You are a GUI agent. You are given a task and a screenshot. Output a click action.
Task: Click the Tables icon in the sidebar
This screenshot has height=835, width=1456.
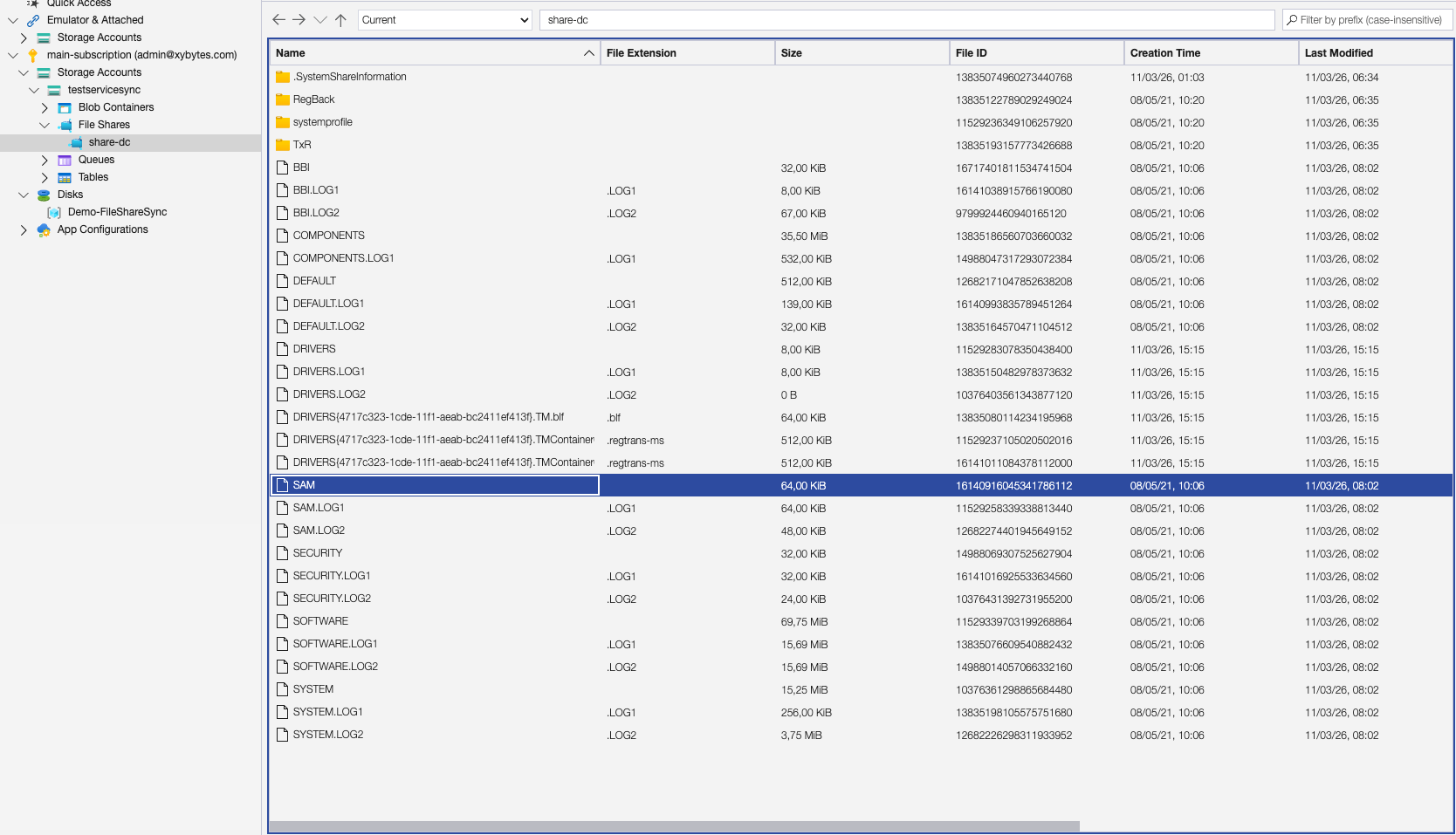pos(64,177)
